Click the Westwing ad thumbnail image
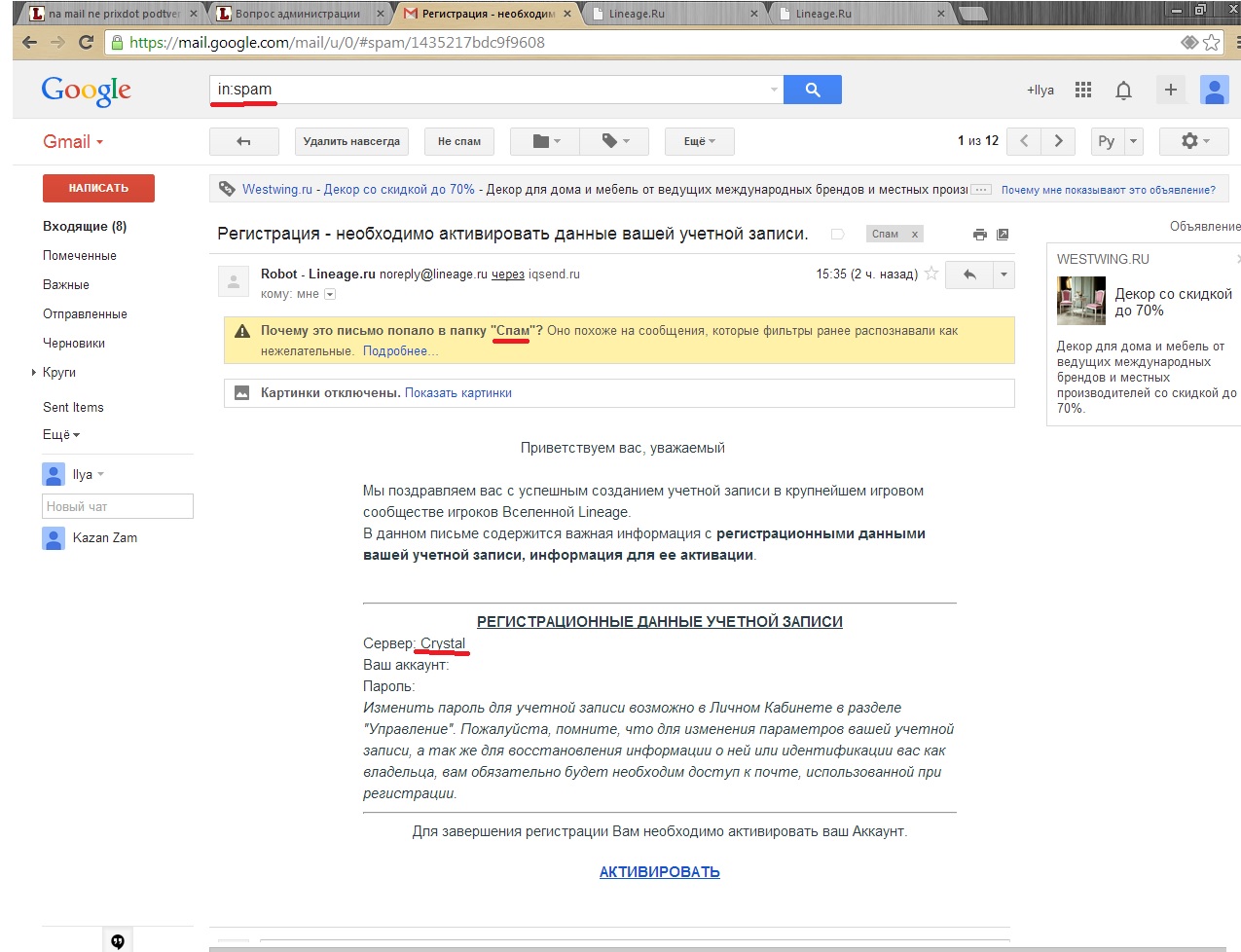 [1081, 301]
